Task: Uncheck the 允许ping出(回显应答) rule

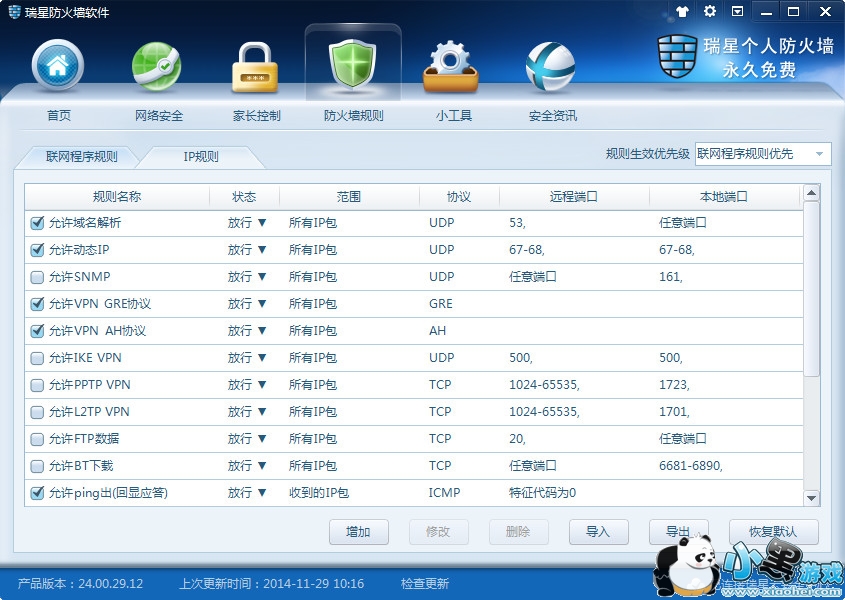Action: [37, 493]
